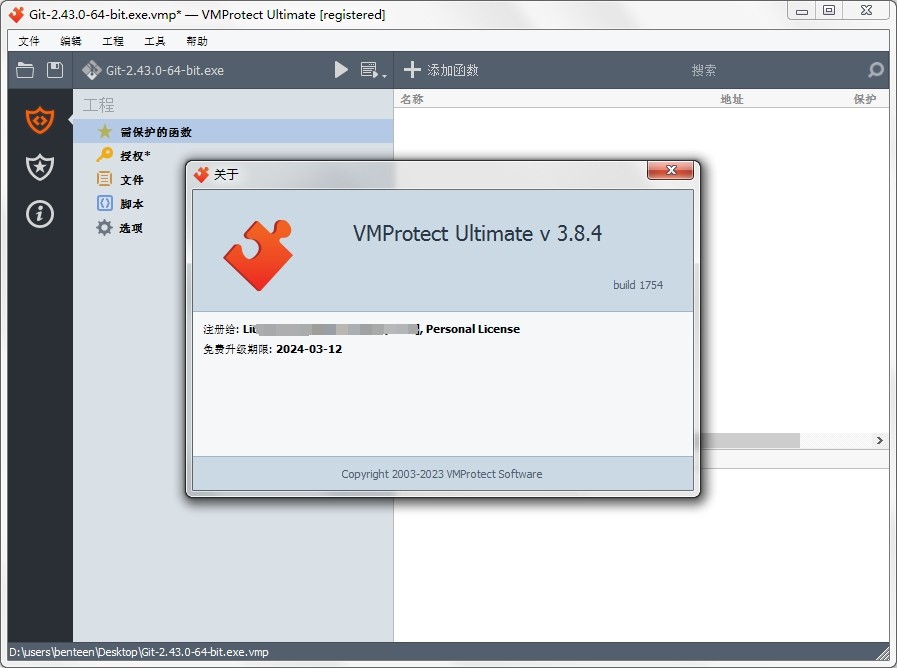Switch to the star shield functions sidebar icon

tap(39, 167)
